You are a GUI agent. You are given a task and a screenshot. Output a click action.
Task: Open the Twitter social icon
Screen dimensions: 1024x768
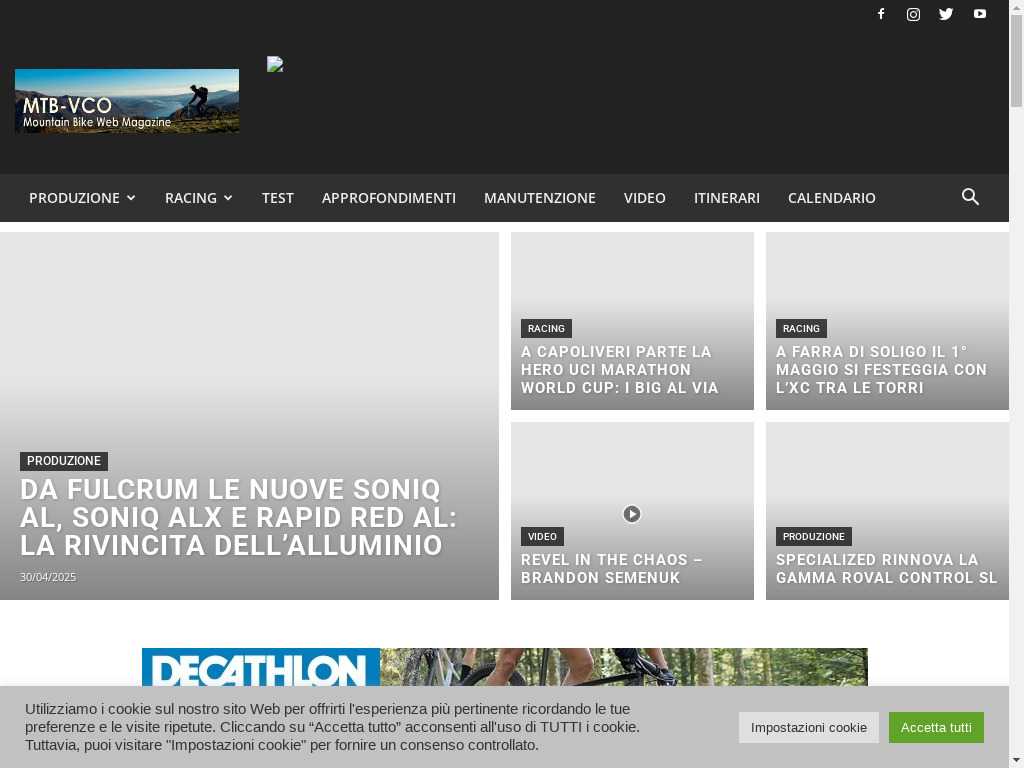(x=946, y=14)
